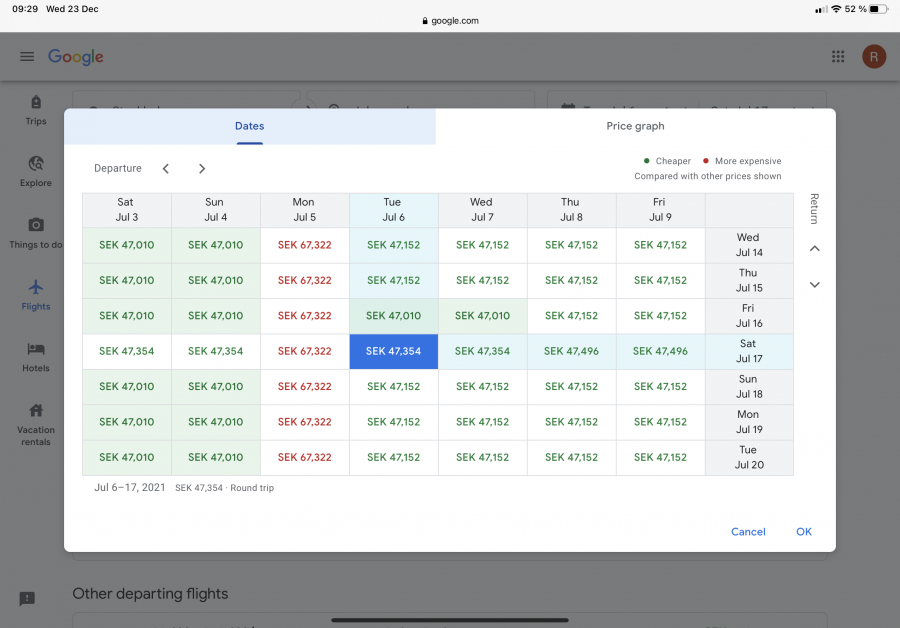This screenshot has width=900, height=628.
Task: Shift return dates earlier with up chevron
Action: tap(814, 248)
